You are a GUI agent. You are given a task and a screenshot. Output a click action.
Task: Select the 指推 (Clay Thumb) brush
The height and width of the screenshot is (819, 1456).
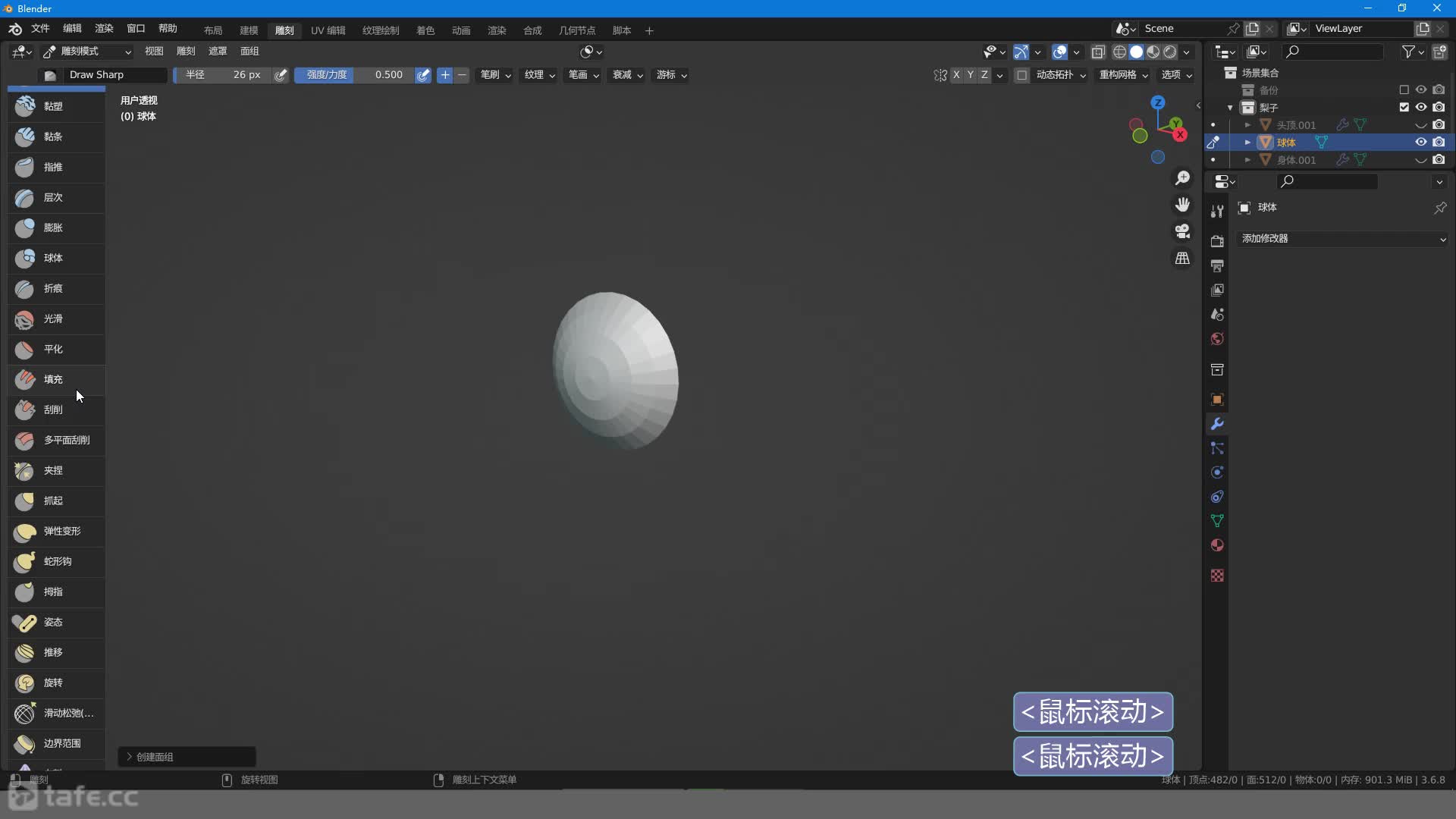[56, 167]
